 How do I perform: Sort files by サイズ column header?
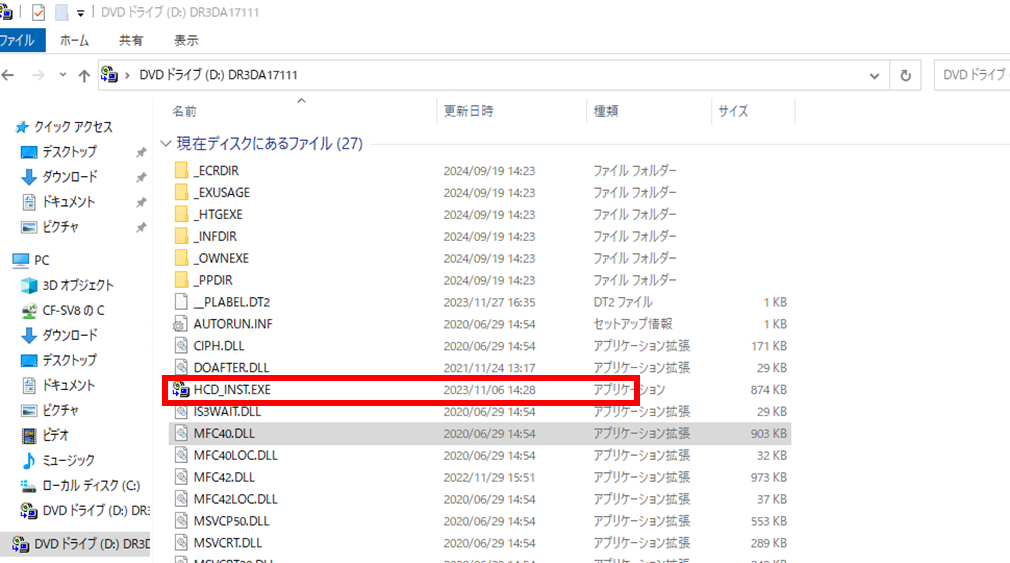click(732, 111)
